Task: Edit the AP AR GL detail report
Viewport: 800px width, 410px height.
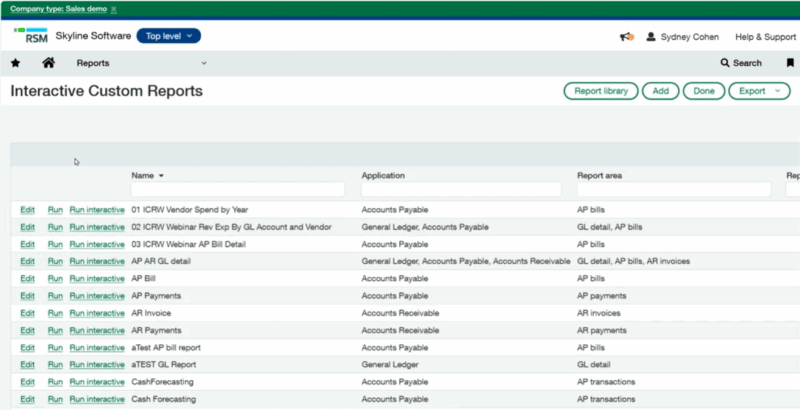Action: pos(28,261)
